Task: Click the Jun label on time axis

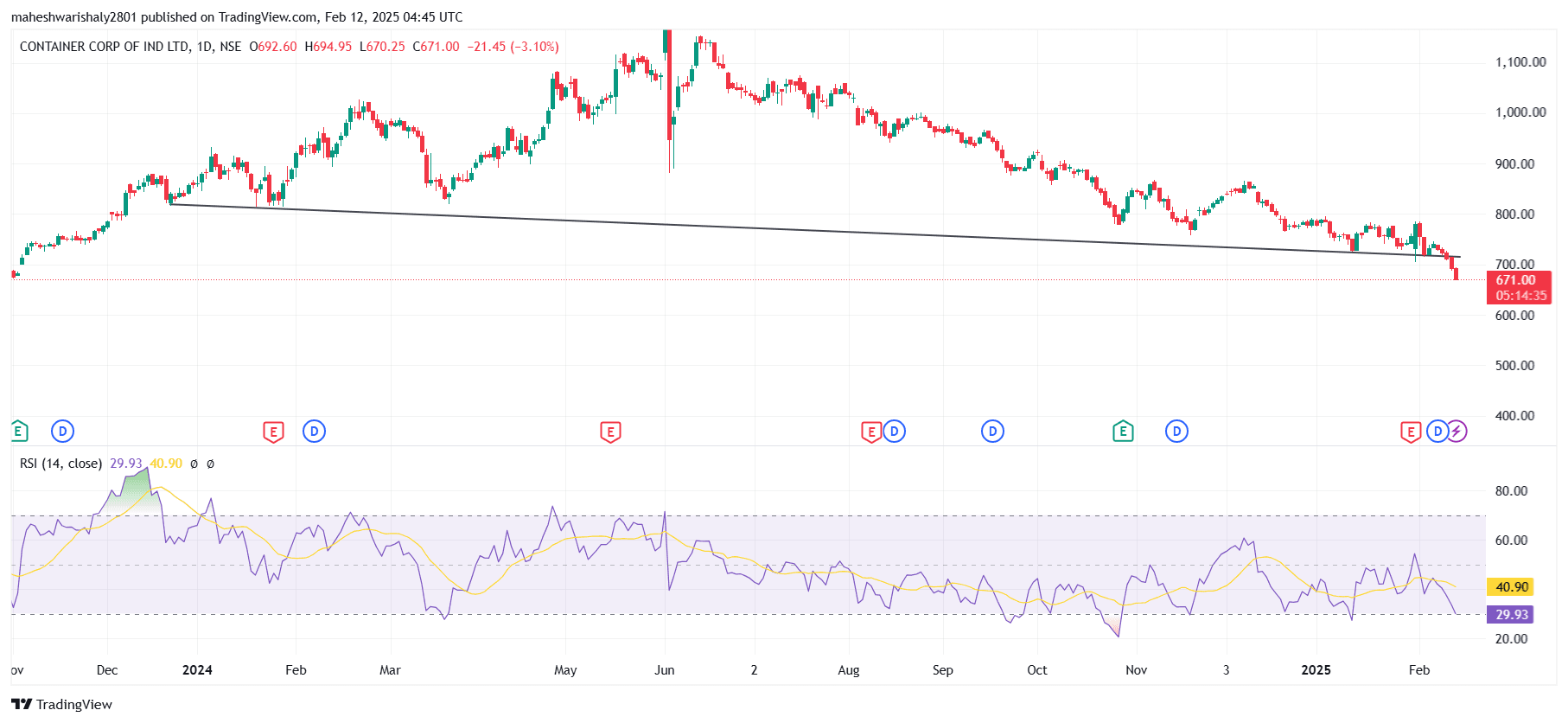Action: pos(664,670)
